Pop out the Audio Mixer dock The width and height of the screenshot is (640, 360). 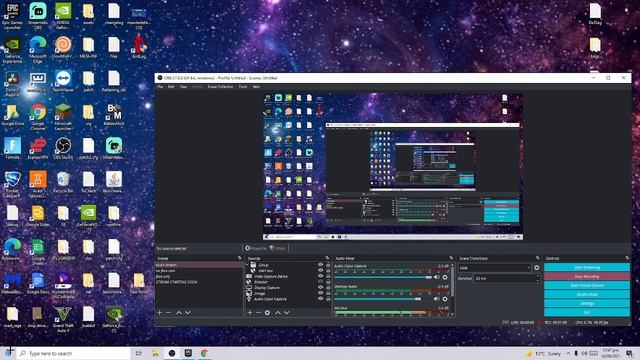pos(451,258)
